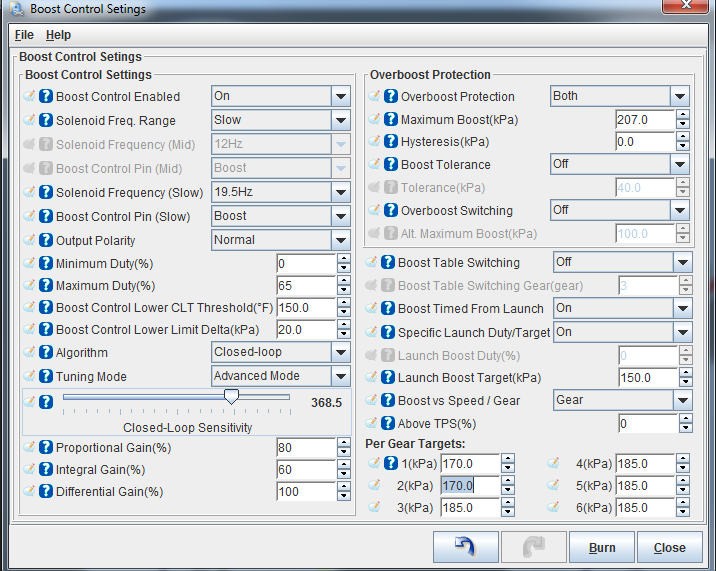Click the Burn button
The image size is (716, 571).
(x=602, y=547)
